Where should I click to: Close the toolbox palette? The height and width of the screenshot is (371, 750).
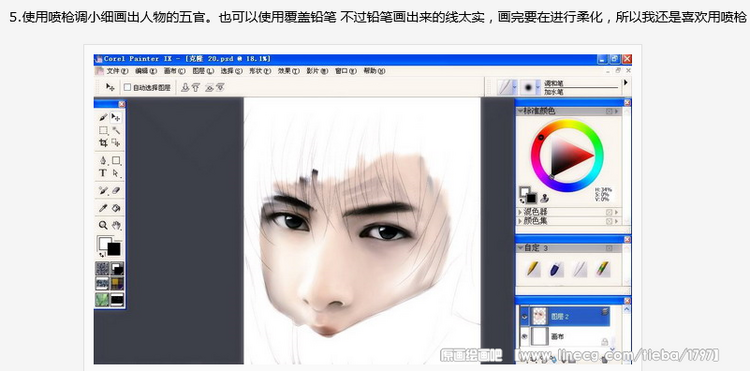click(121, 103)
